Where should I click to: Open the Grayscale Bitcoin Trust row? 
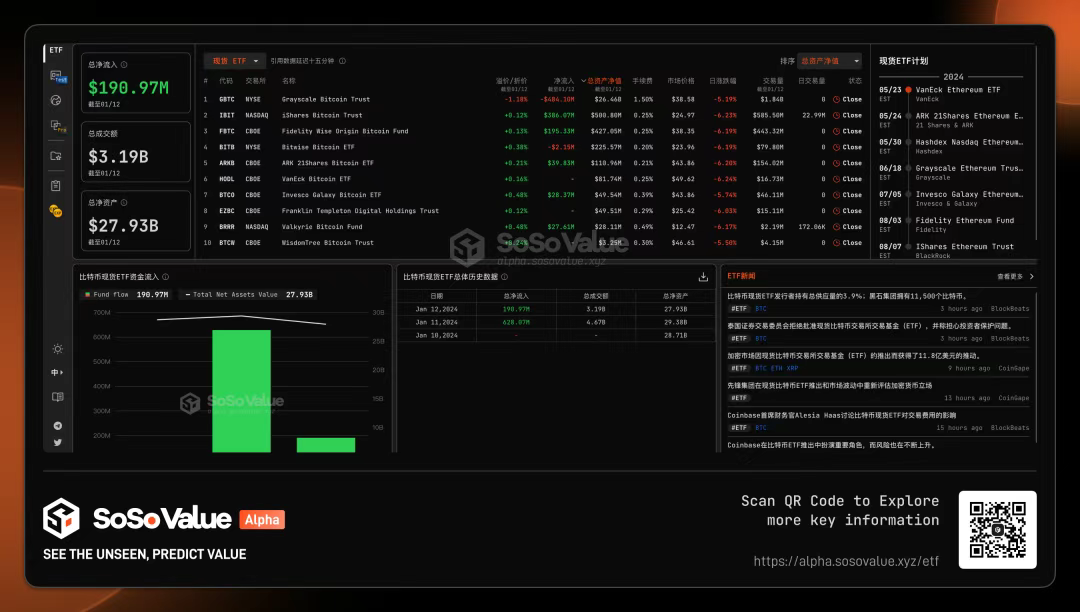pos(325,99)
